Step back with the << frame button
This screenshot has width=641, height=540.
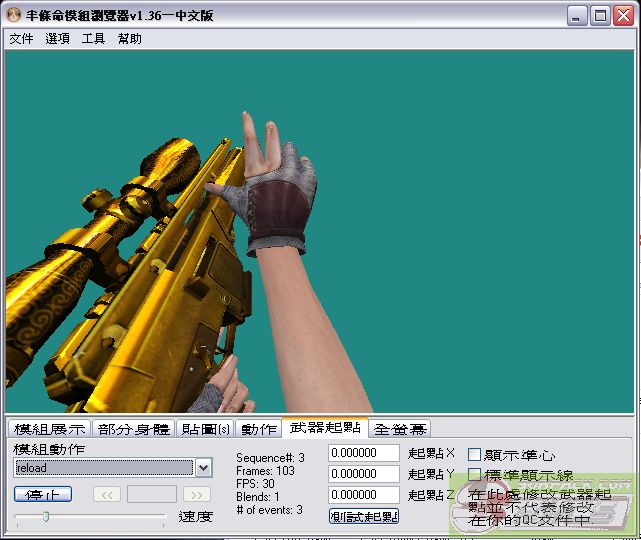(107, 494)
